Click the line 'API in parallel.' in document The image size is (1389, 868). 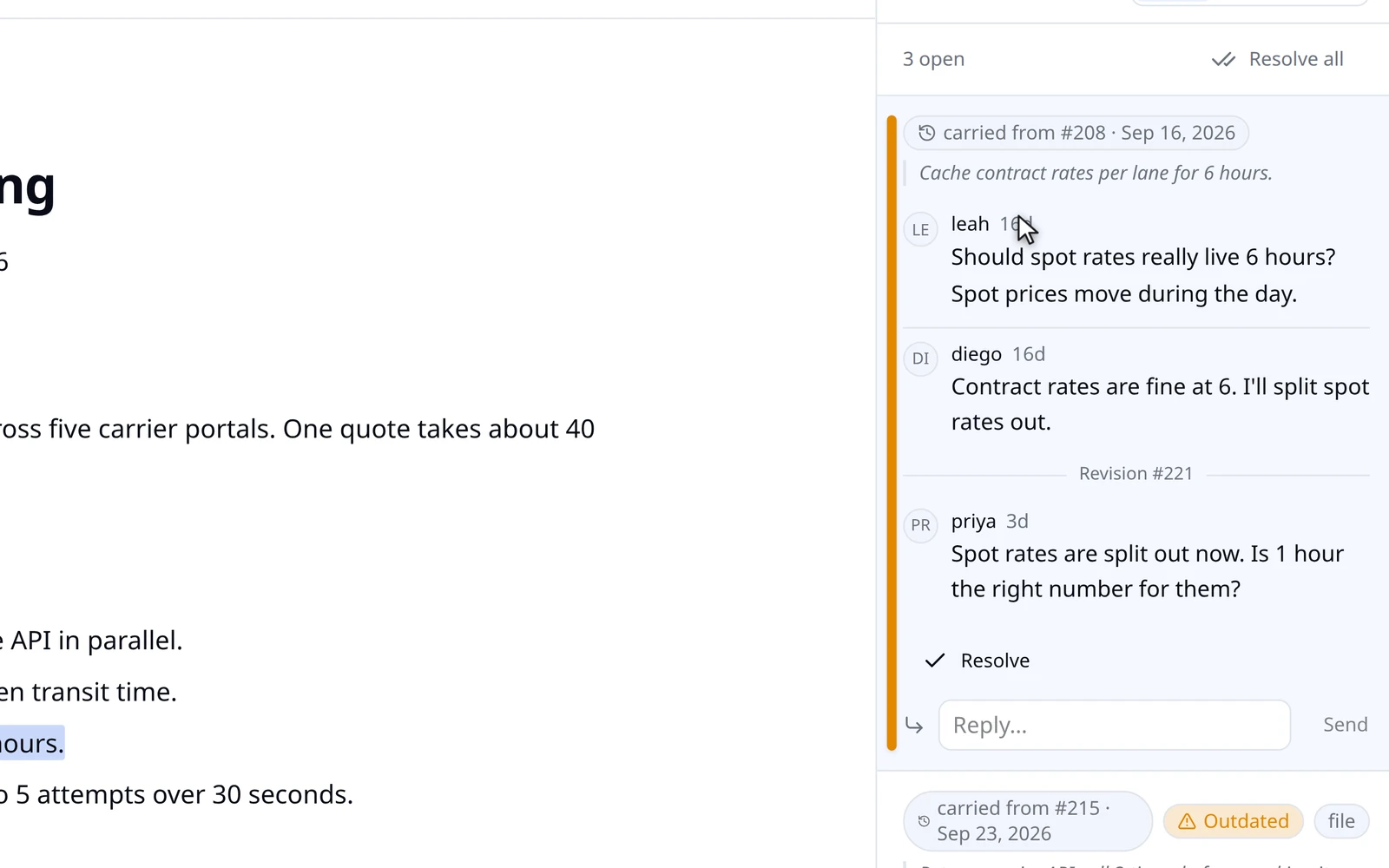(91, 641)
